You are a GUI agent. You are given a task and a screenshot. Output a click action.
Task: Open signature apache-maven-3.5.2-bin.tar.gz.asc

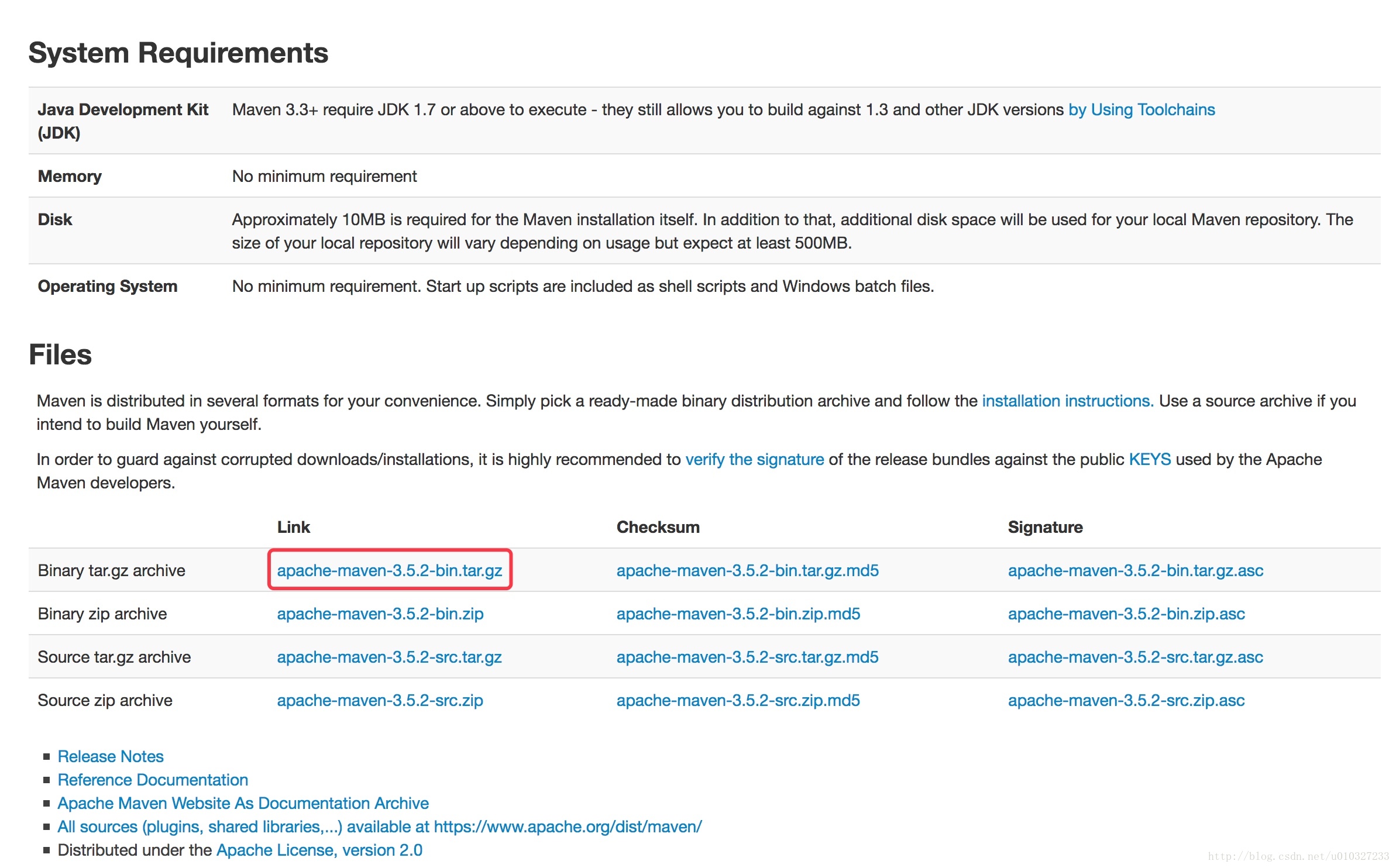click(1136, 570)
